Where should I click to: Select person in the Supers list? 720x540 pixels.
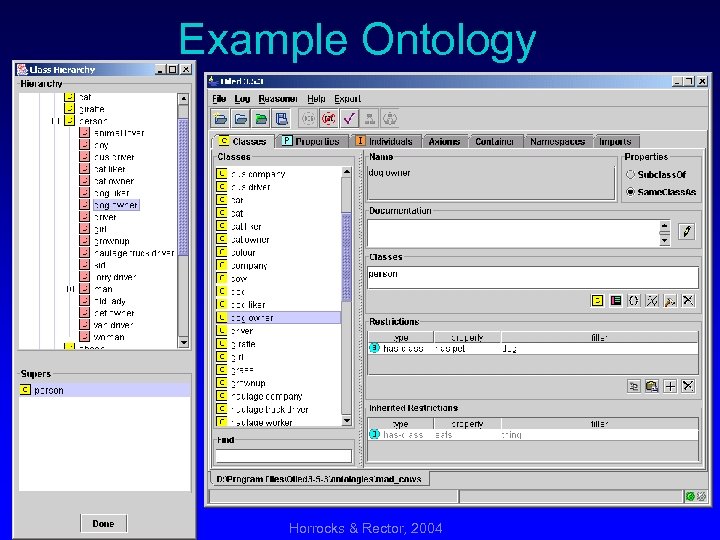click(x=105, y=390)
